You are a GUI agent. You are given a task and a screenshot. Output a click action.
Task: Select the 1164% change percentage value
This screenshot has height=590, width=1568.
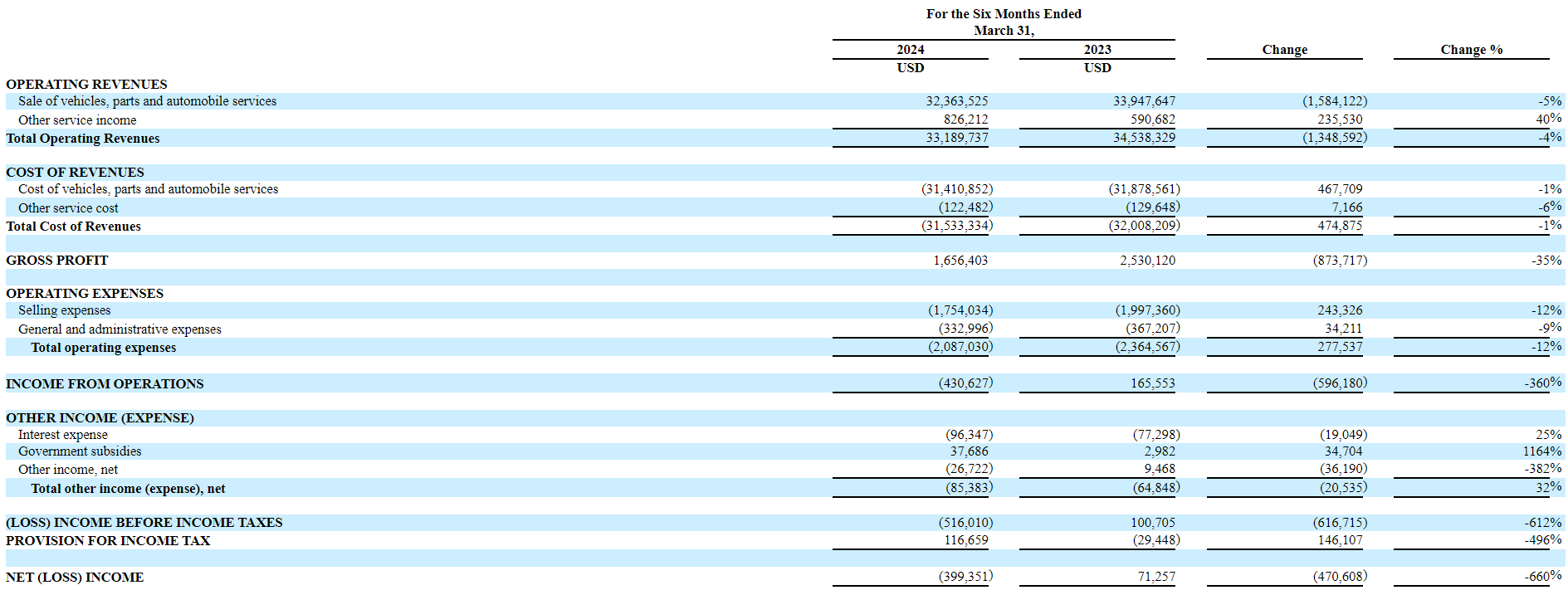(1541, 451)
